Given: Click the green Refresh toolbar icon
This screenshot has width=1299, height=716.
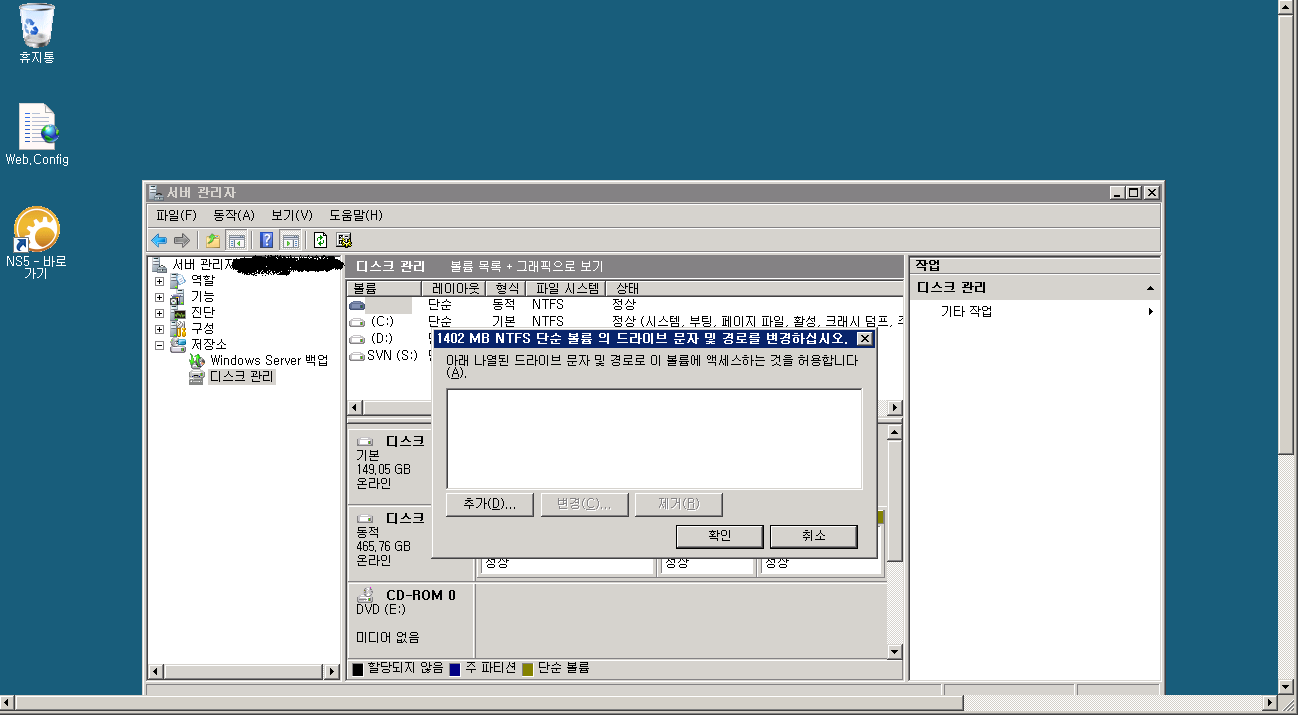Looking at the screenshot, I should coord(320,240).
